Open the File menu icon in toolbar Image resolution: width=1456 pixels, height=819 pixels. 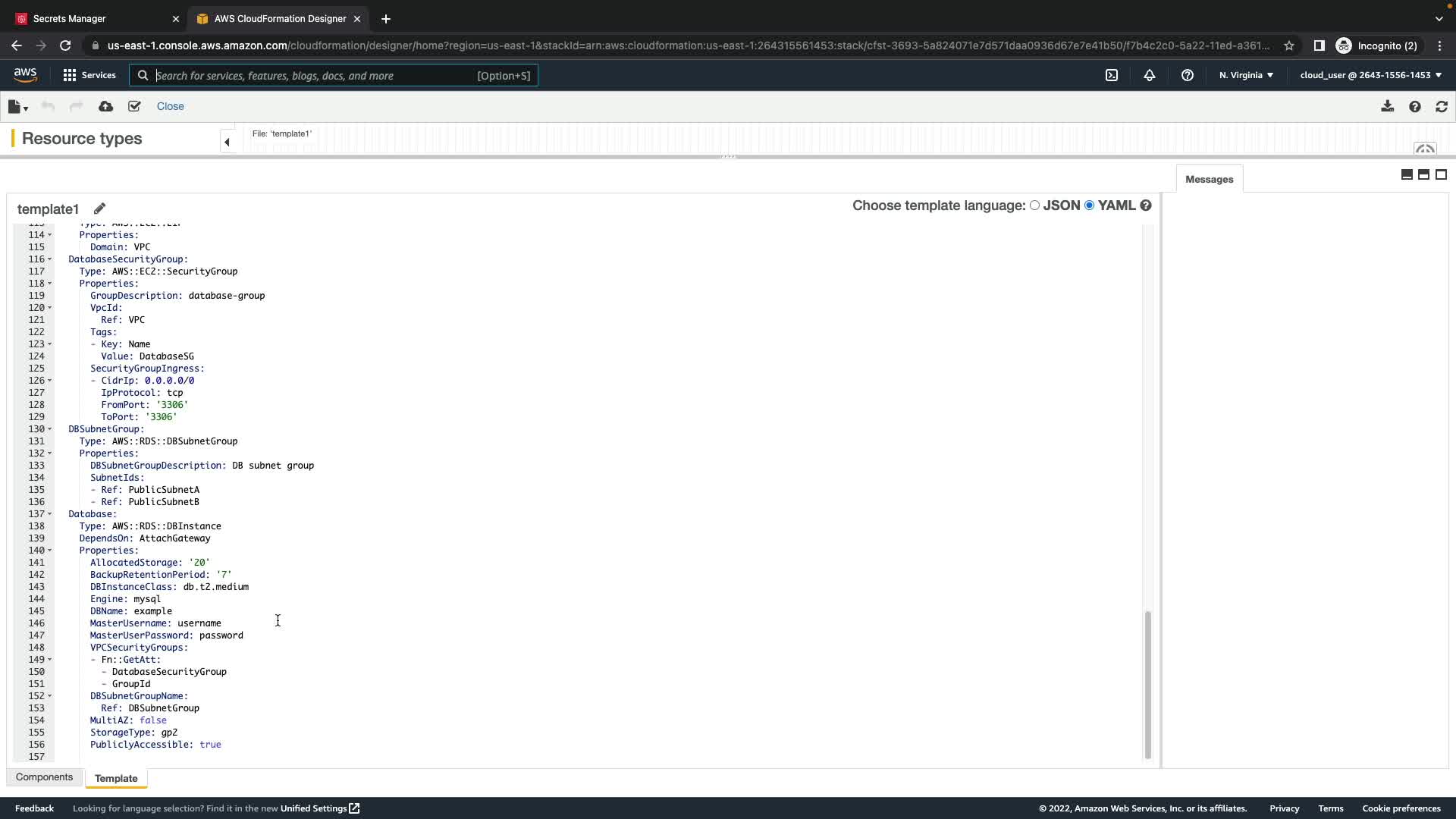[x=17, y=107]
